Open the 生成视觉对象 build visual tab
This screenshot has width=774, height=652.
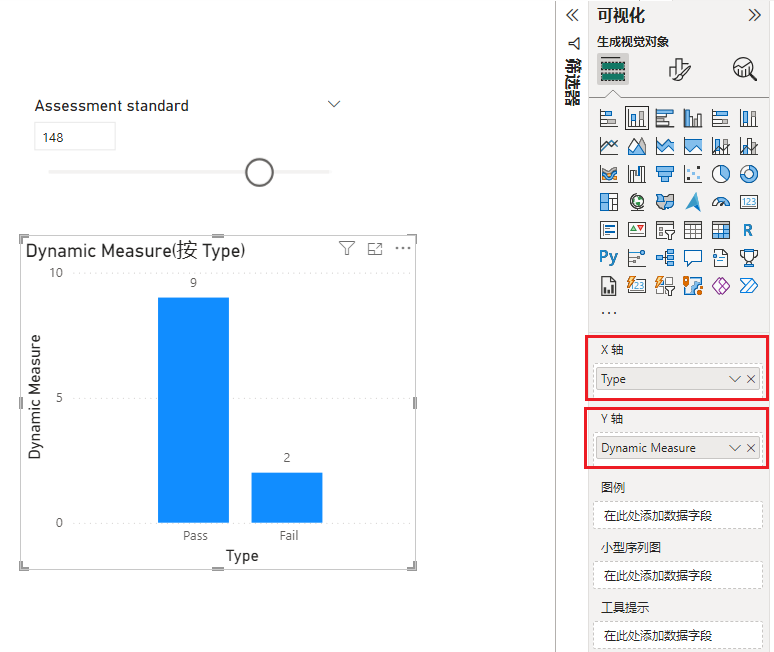pos(613,69)
